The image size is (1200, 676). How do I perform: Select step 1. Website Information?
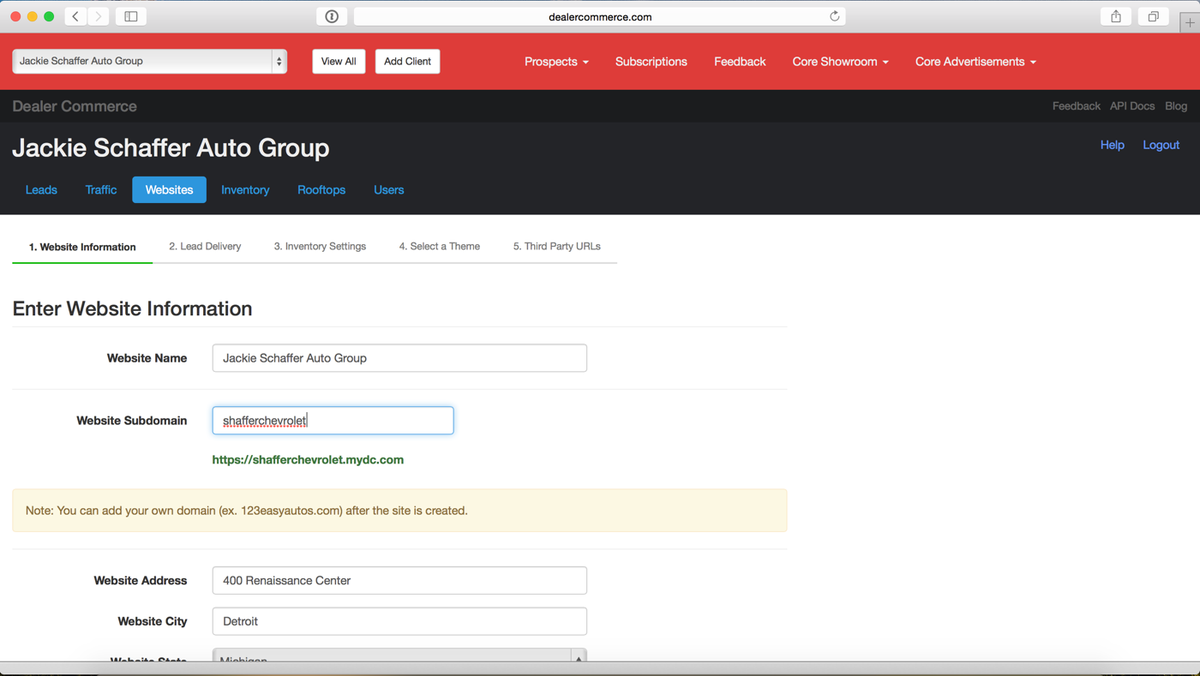[82, 247]
